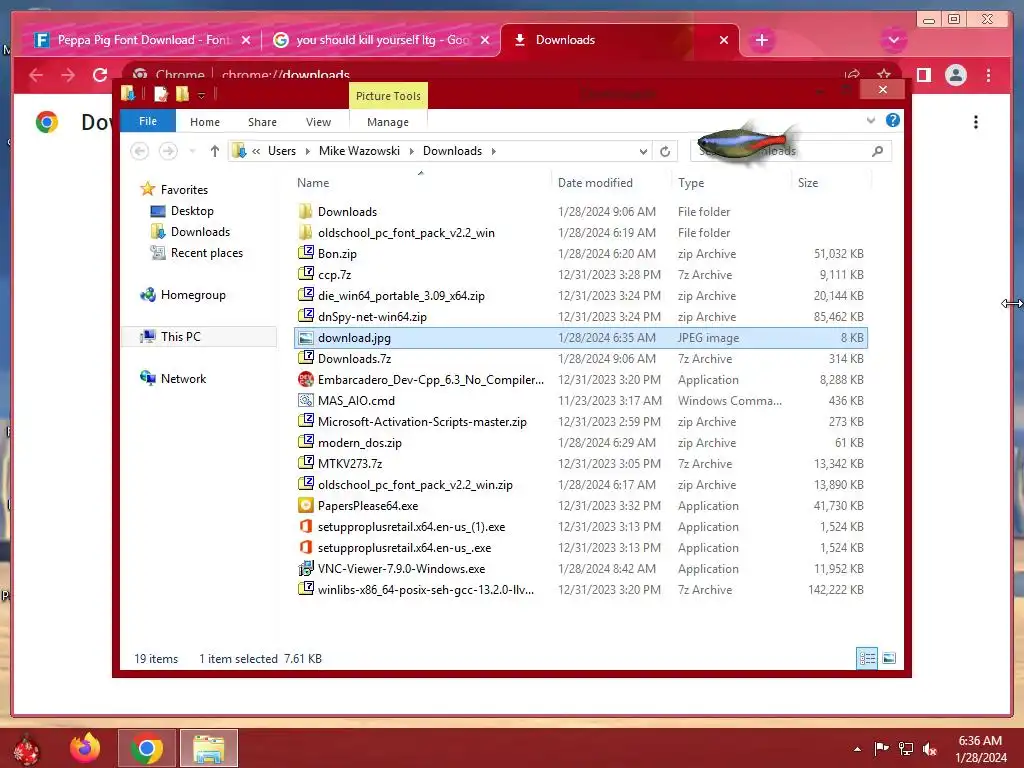This screenshot has height=768, width=1024.
Task: Open Firefox from the taskbar
Action: click(86, 748)
